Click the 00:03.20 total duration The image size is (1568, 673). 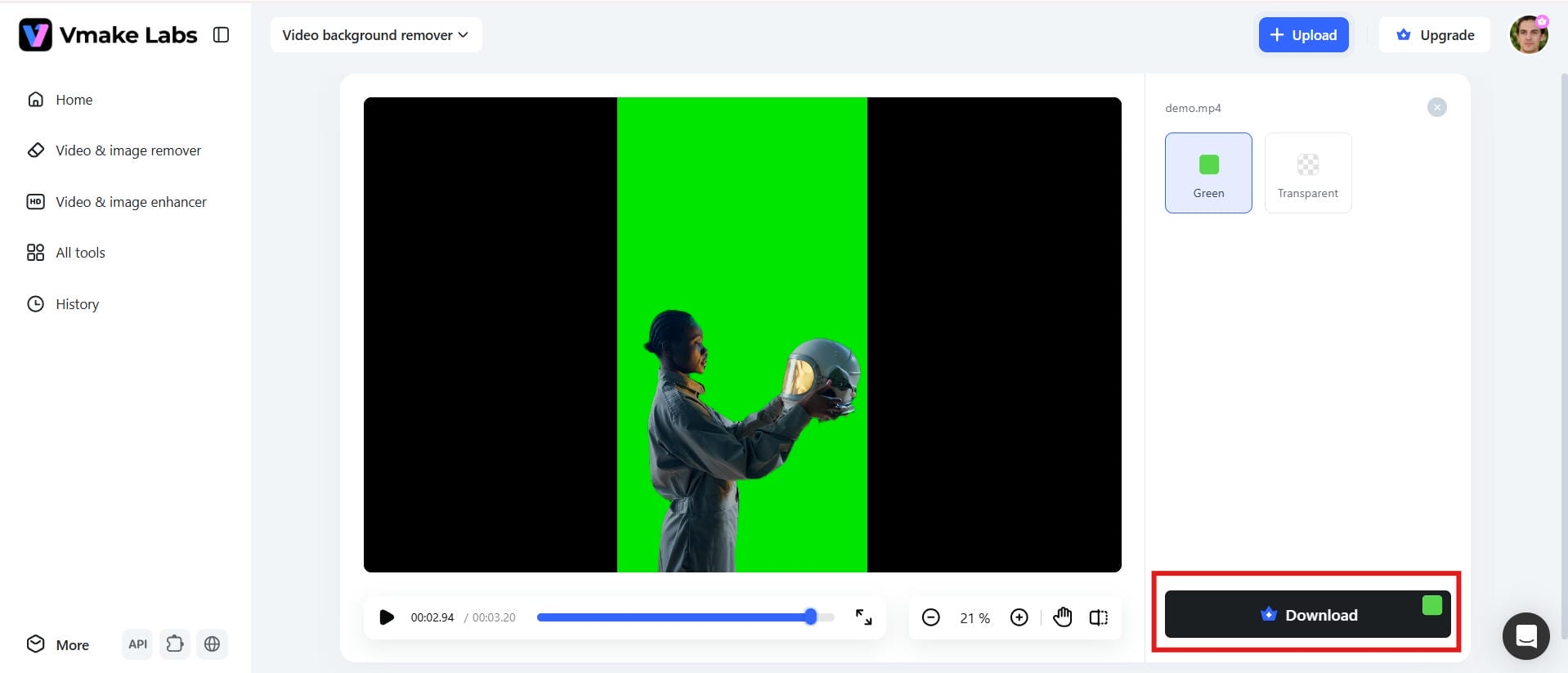[x=494, y=617]
